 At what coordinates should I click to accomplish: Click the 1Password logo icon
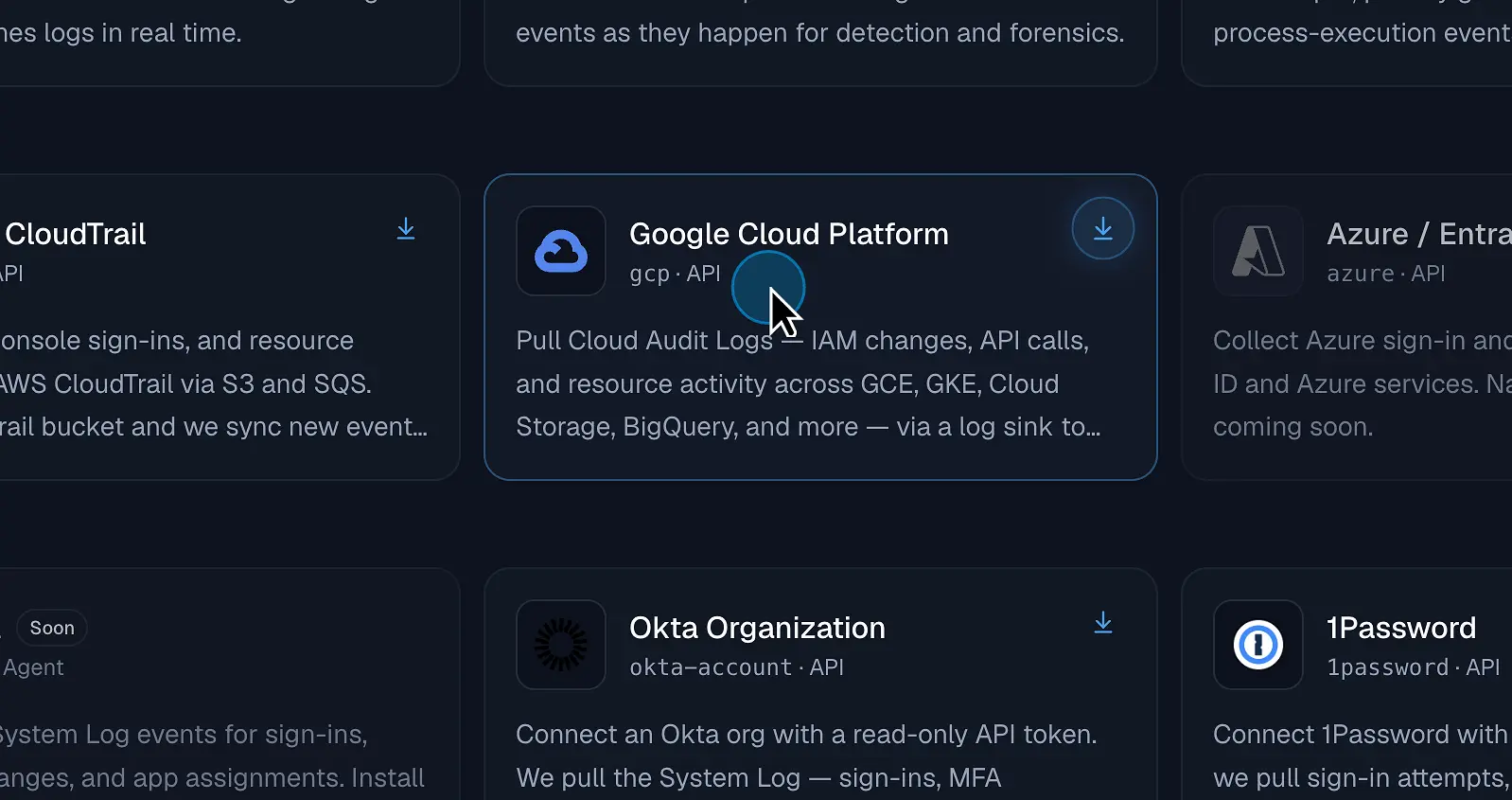click(x=1258, y=645)
